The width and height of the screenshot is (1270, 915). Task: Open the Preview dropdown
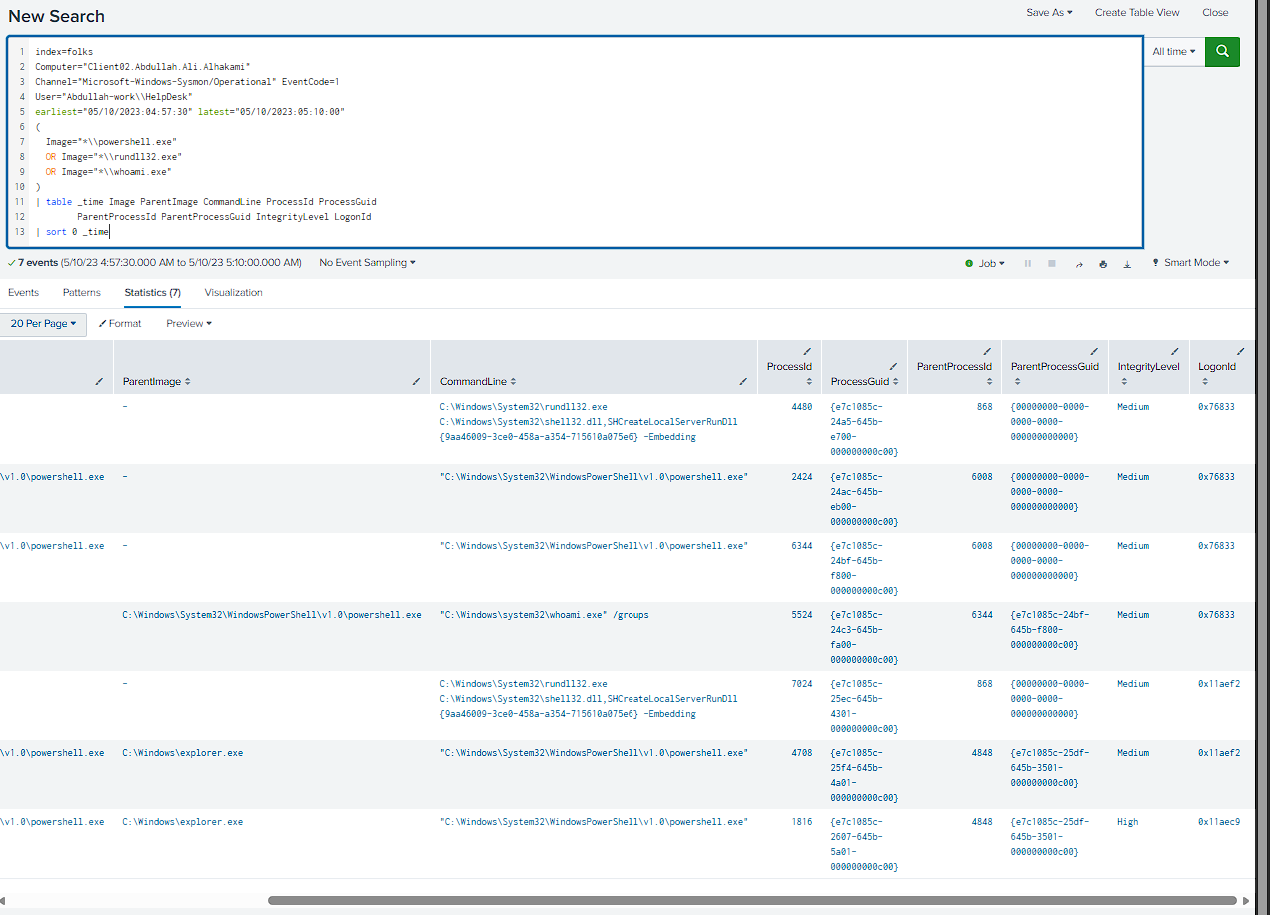click(x=189, y=324)
